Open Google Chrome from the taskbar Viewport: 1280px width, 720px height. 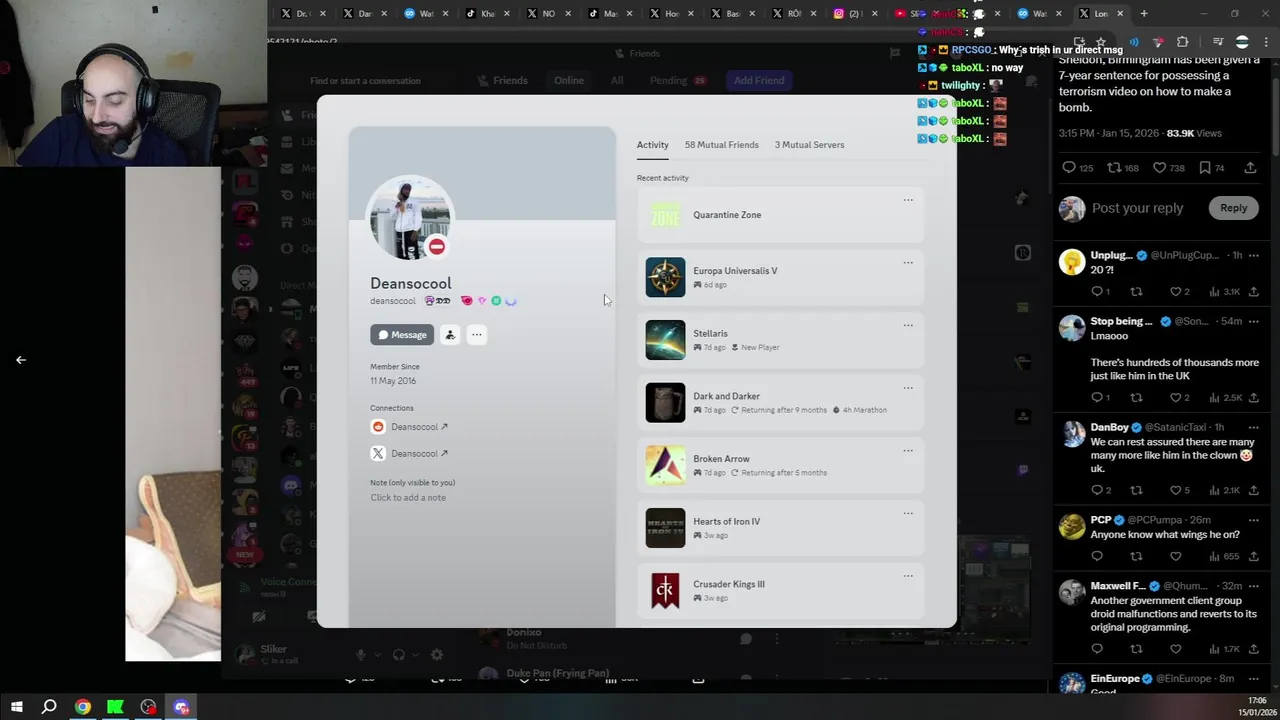click(x=82, y=708)
